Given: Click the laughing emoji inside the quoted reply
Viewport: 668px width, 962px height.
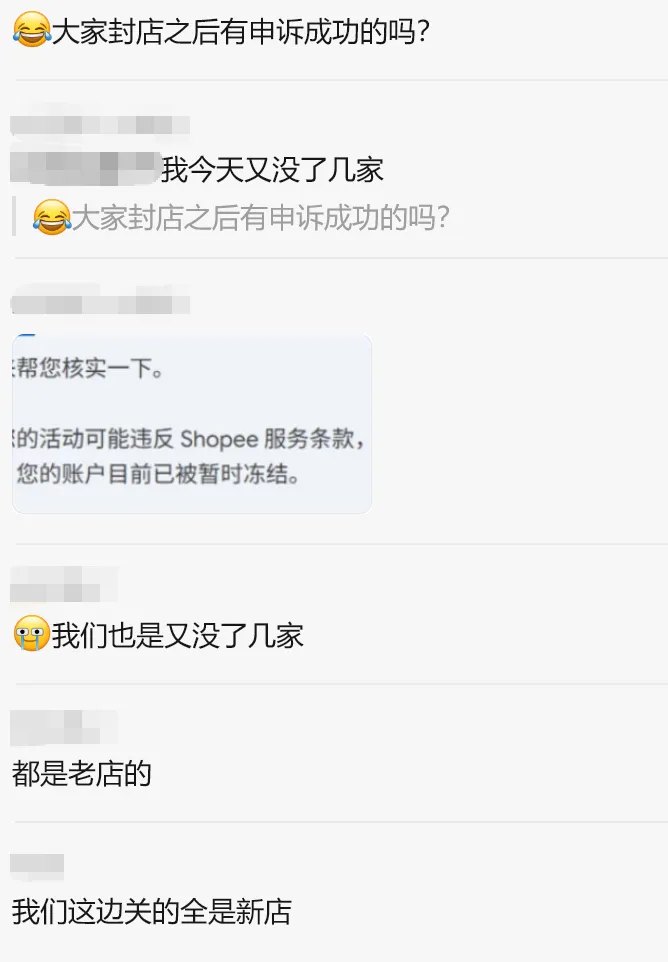Looking at the screenshot, I should click(52, 217).
